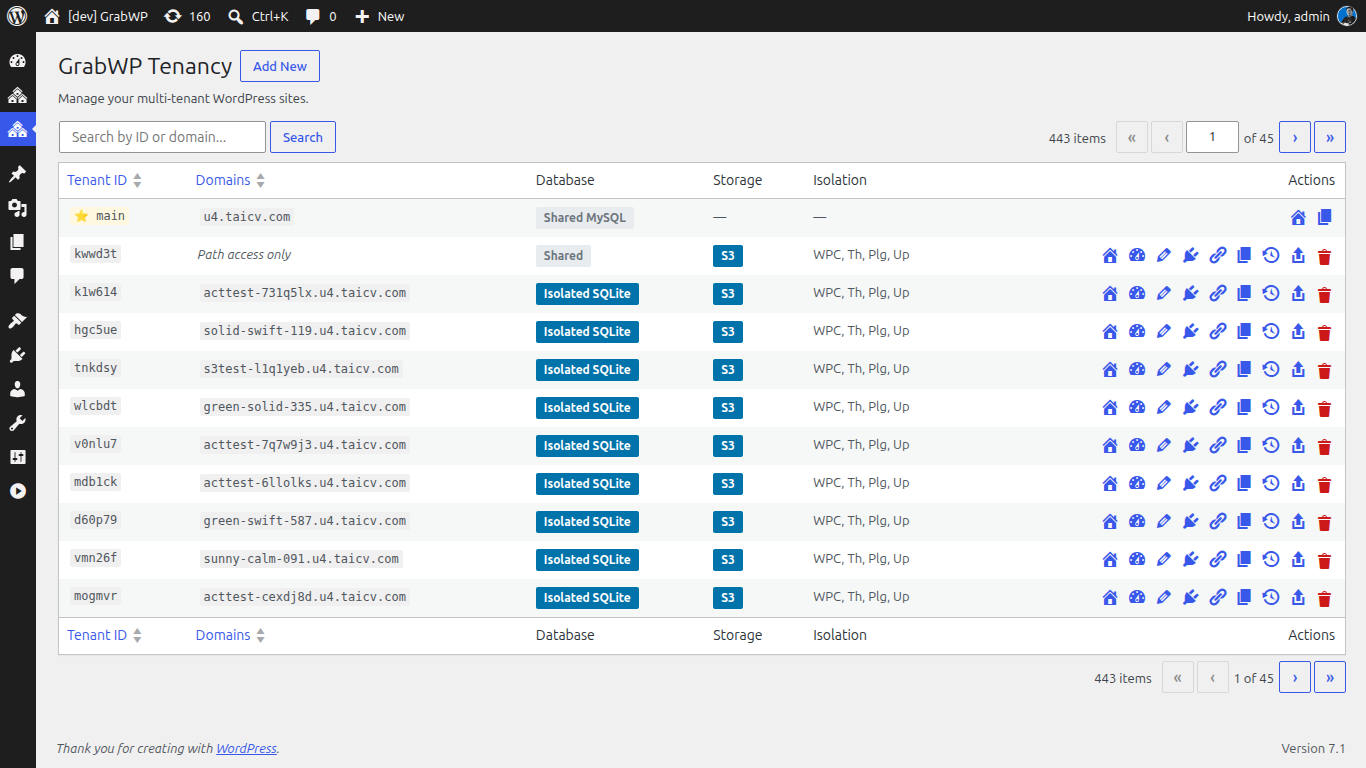
Task: Click the current page number field
Action: pyautogui.click(x=1212, y=137)
